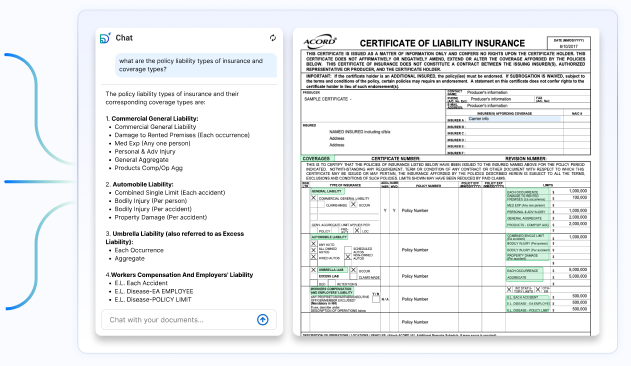Click the Commercial General Liability heading in answer
Screen dimensions: 631x366
[155, 118]
